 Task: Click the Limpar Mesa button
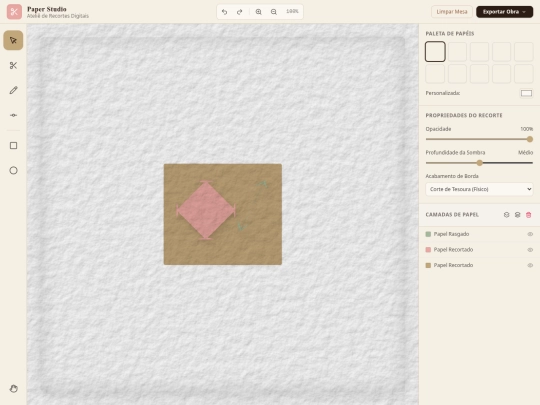[x=452, y=12]
